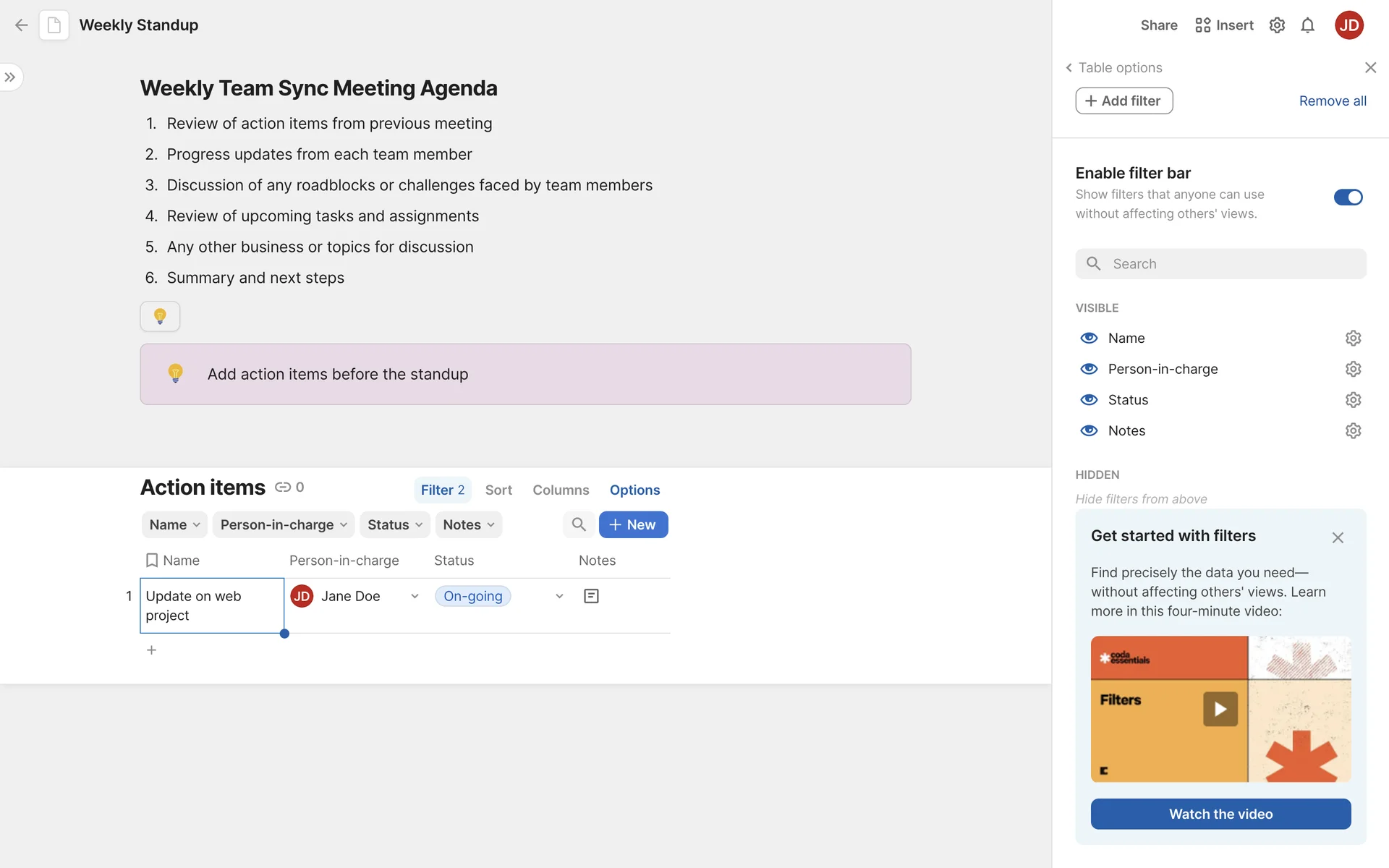Viewport: 1389px width, 868px height.
Task: Click the table search magnifier icon
Action: pos(579,524)
